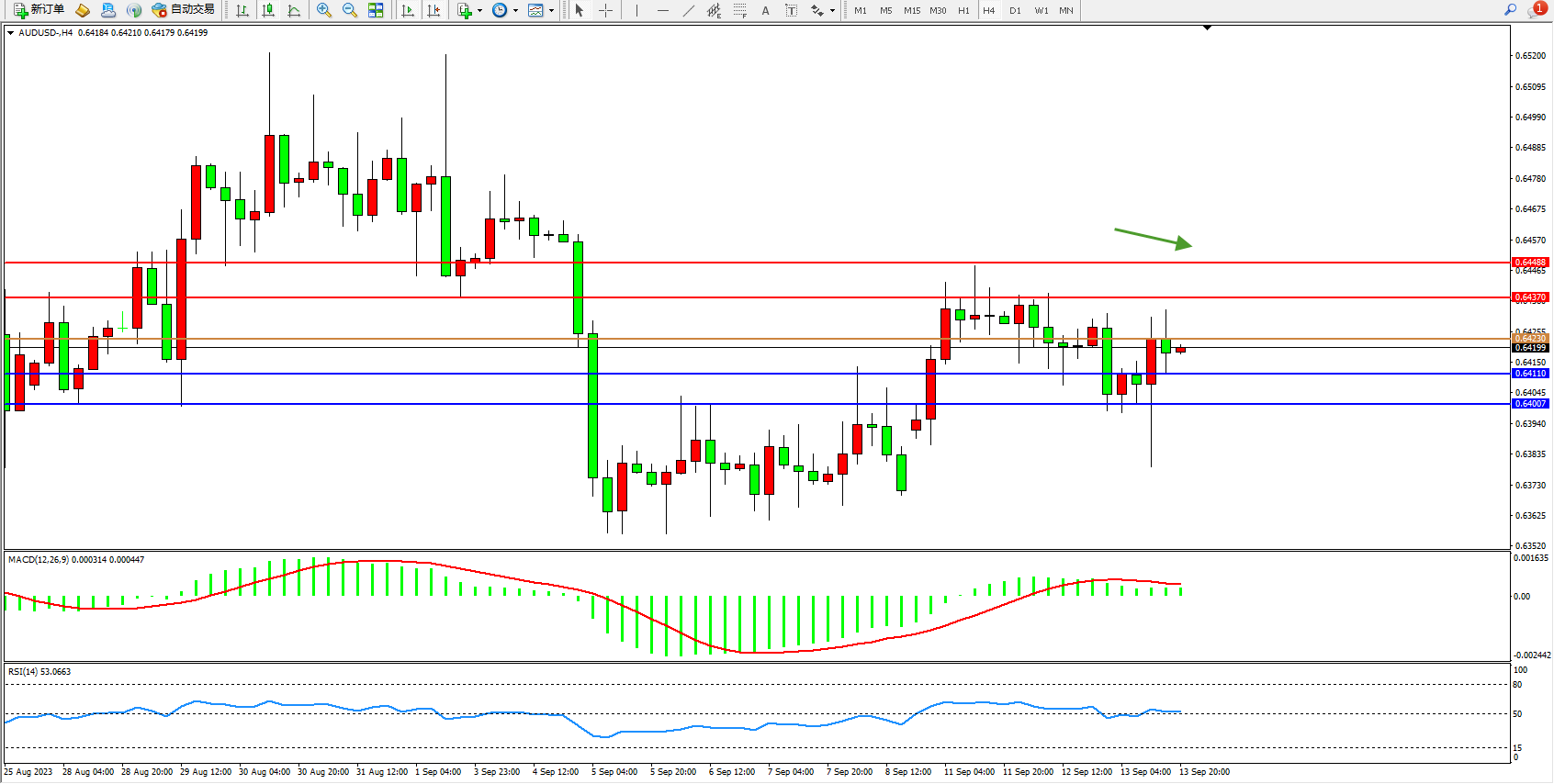Click the red 0.64488 price level label
Image resolution: width=1554 pixels, height=784 pixels.
(1530, 263)
